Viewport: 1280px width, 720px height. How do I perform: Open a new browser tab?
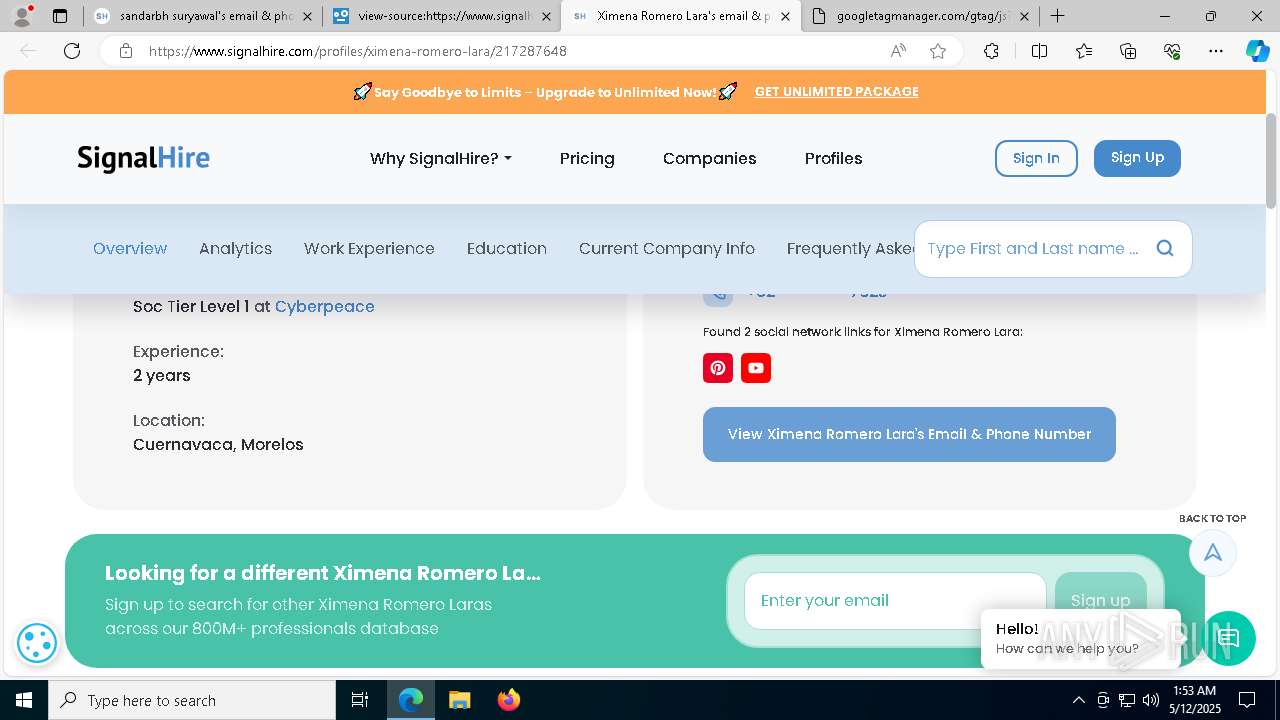pyautogui.click(x=1057, y=16)
